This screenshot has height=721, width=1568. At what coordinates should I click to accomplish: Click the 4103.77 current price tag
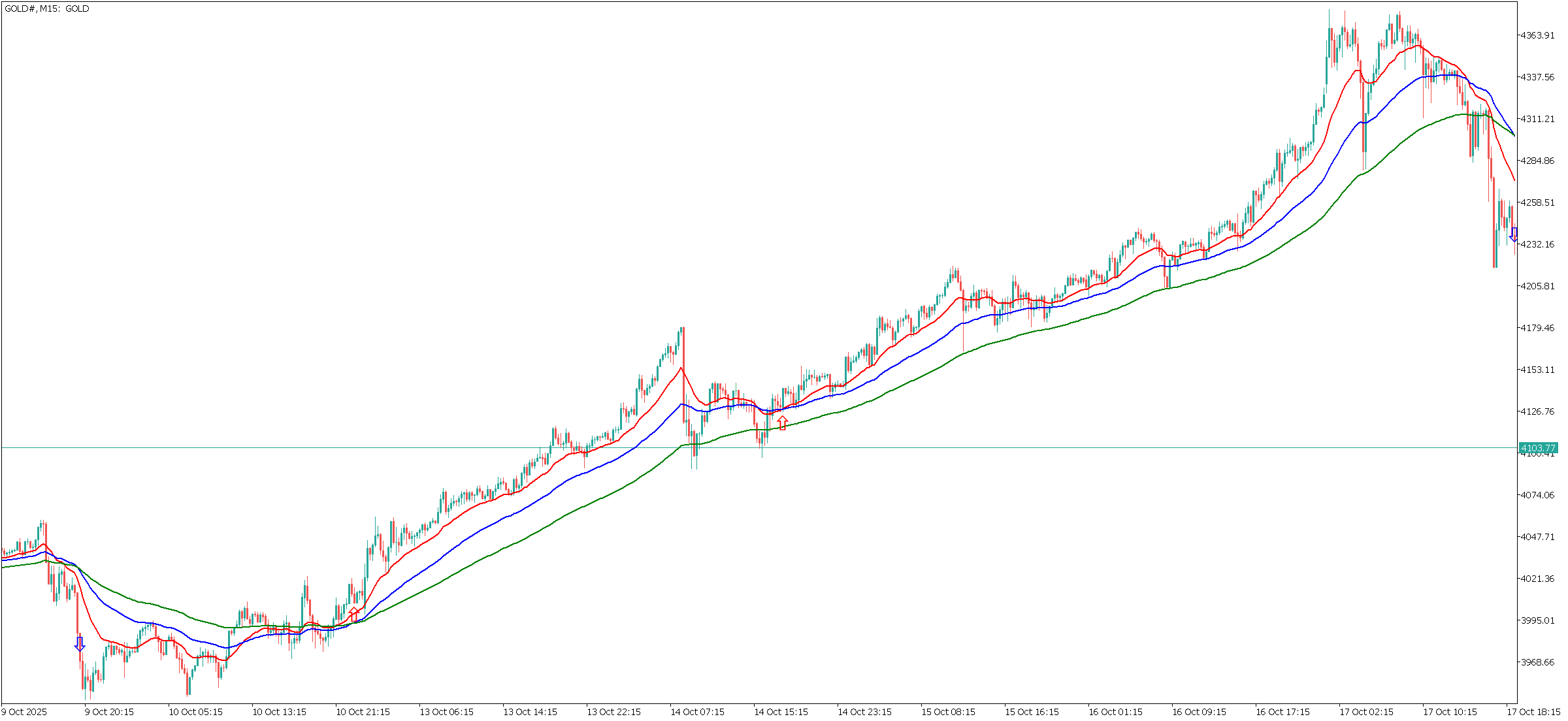pos(1538,448)
